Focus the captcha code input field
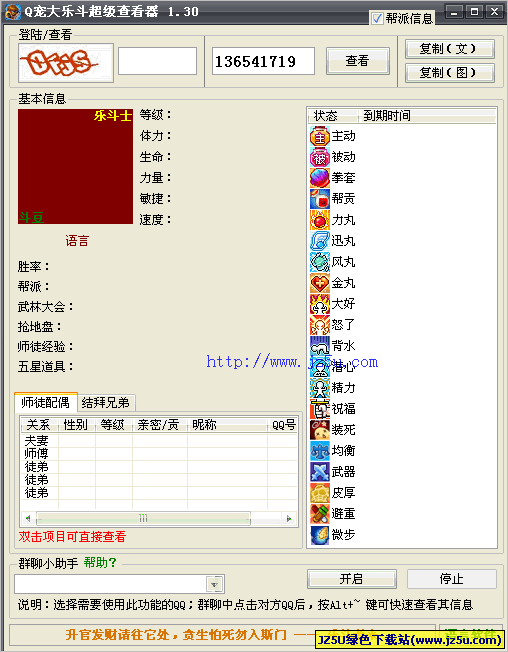The width and height of the screenshot is (508, 652). coord(157,61)
